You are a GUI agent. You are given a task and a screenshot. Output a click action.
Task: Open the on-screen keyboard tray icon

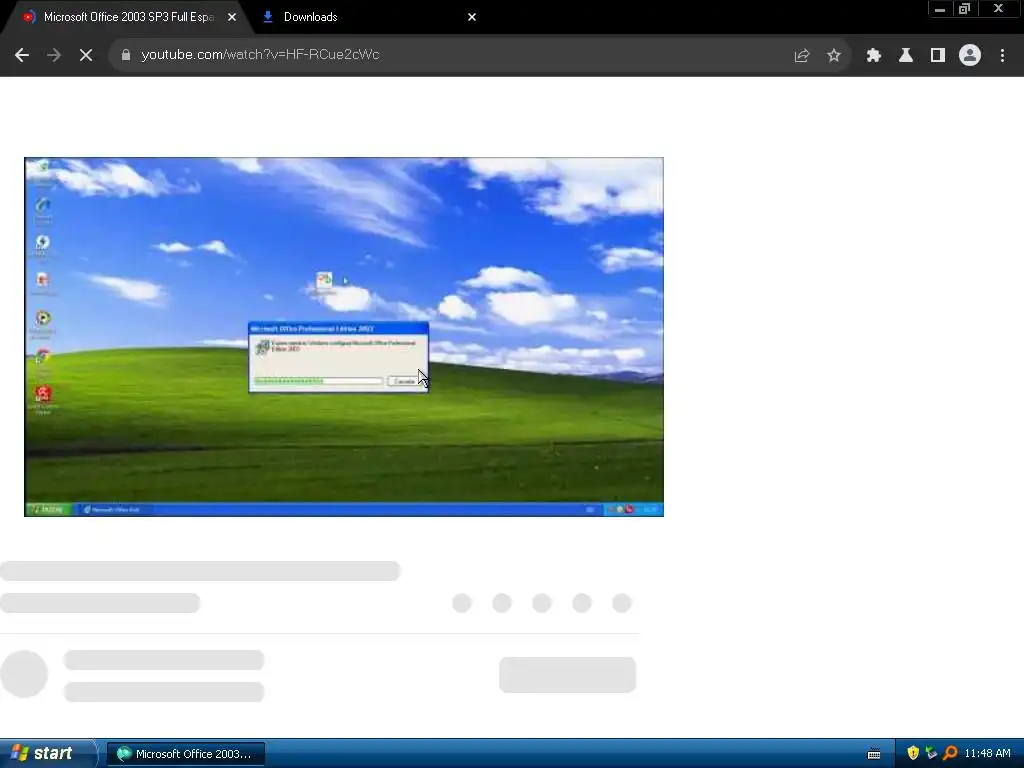[874, 754]
